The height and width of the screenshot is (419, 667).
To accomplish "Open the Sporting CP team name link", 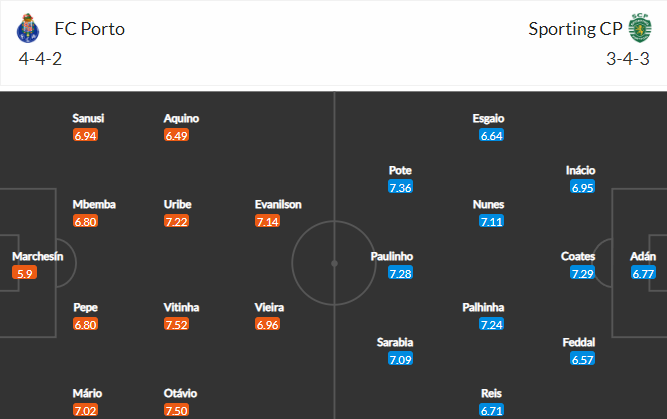I will click(x=575, y=29).
